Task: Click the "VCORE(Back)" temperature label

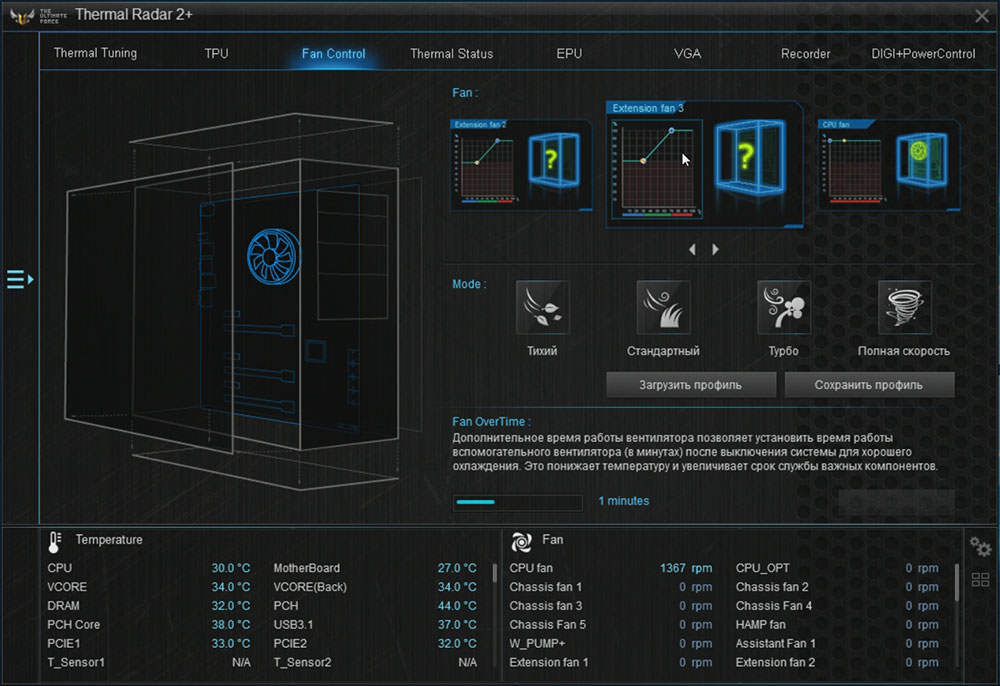Action: pos(310,587)
